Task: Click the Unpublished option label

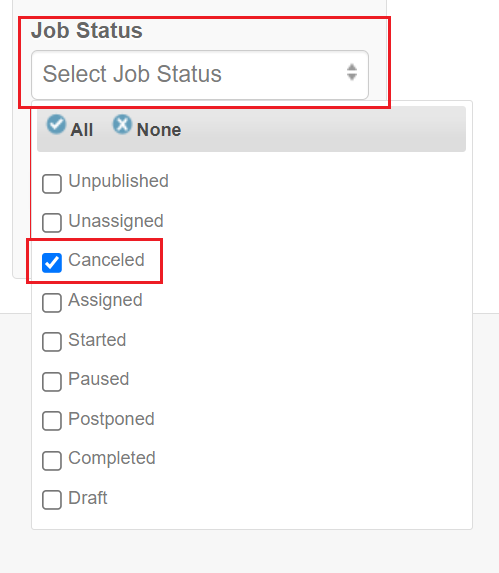Action: click(x=118, y=181)
